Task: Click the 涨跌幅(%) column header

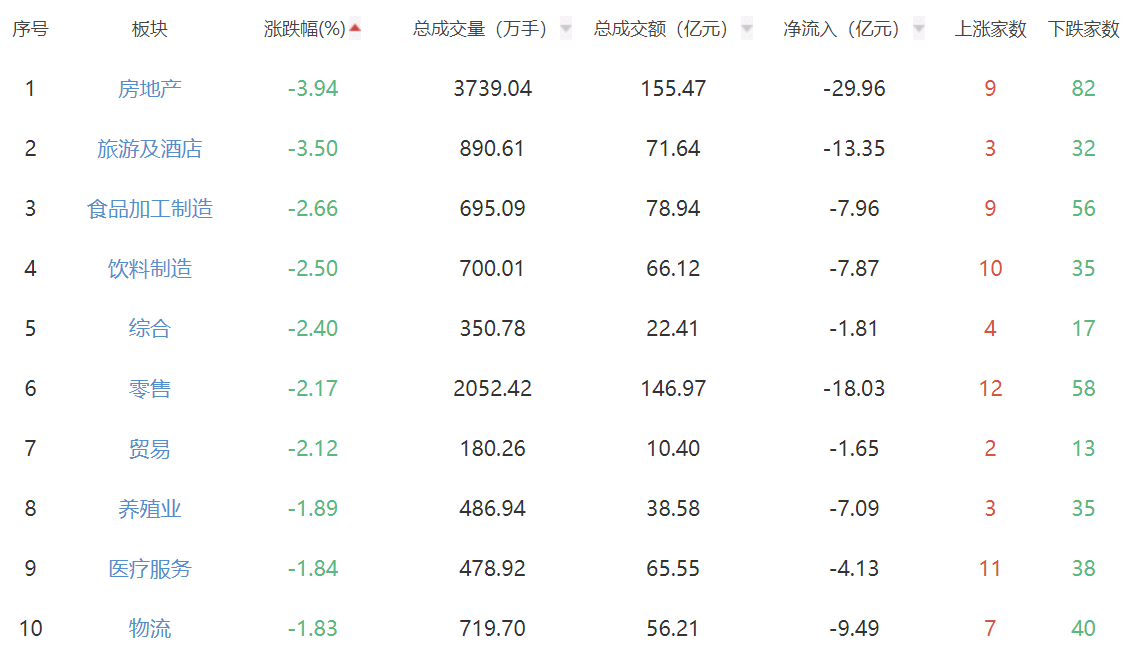Action: click(x=304, y=29)
